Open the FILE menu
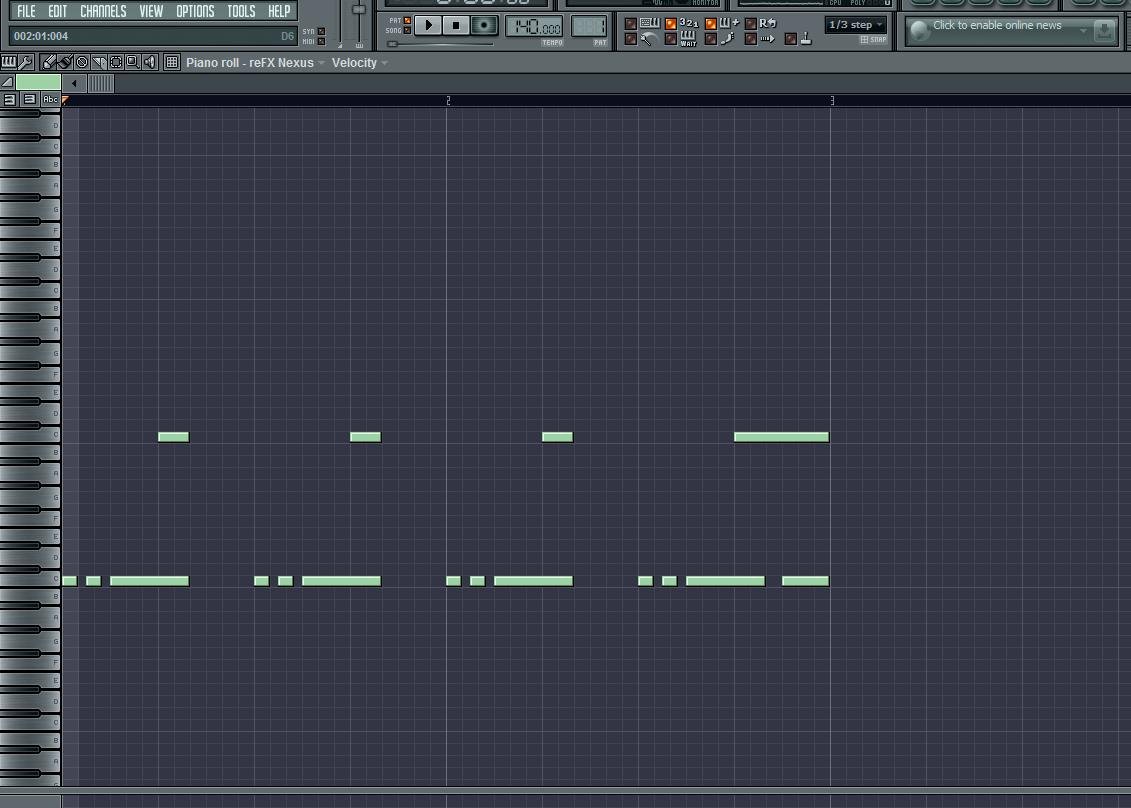The width and height of the screenshot is (1131, 808). pyautogui.click(x=26, y=11)
